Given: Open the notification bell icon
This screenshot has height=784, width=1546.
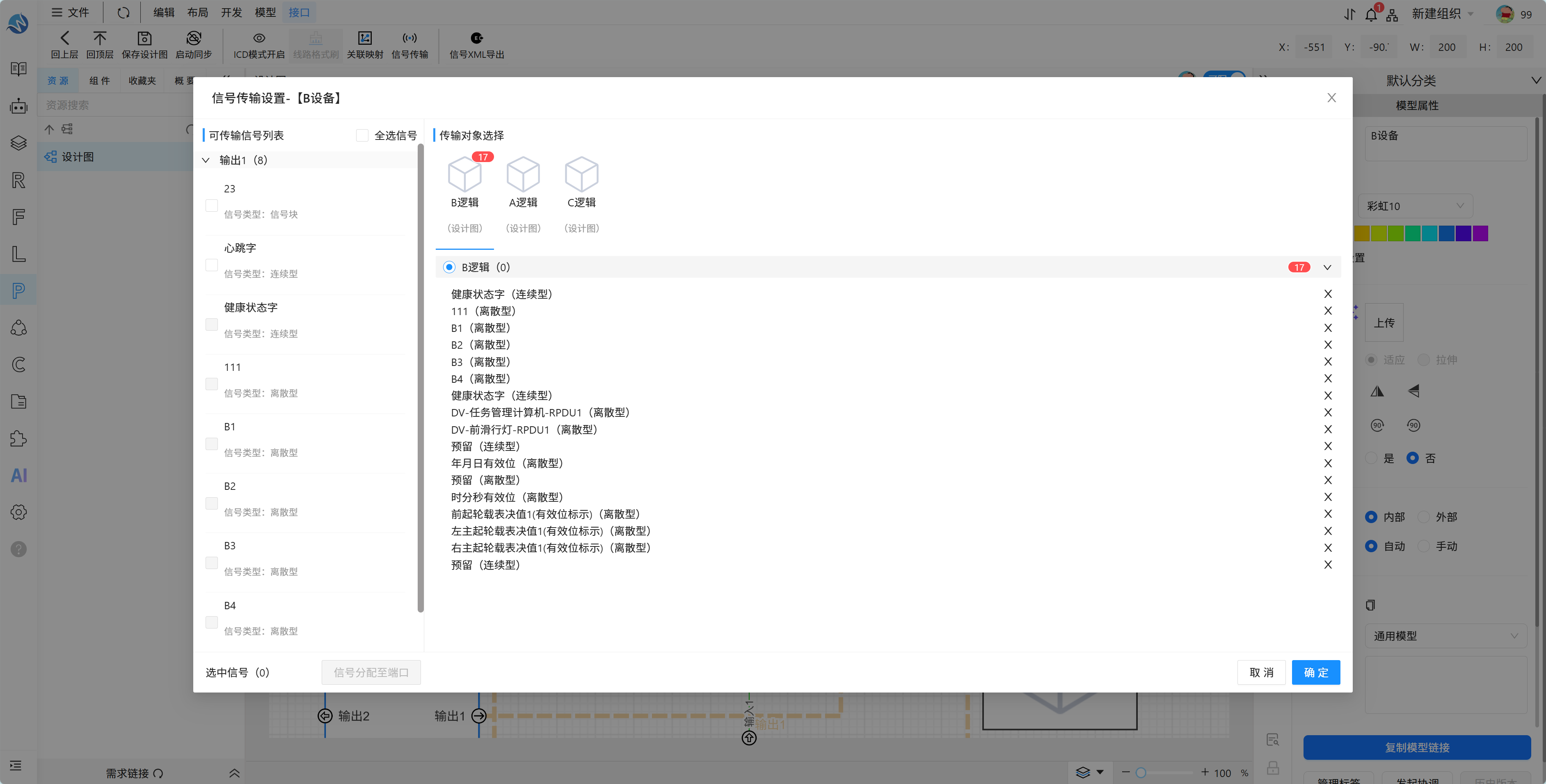Looking at the screenshot, I should click(x=1371, y=14).
